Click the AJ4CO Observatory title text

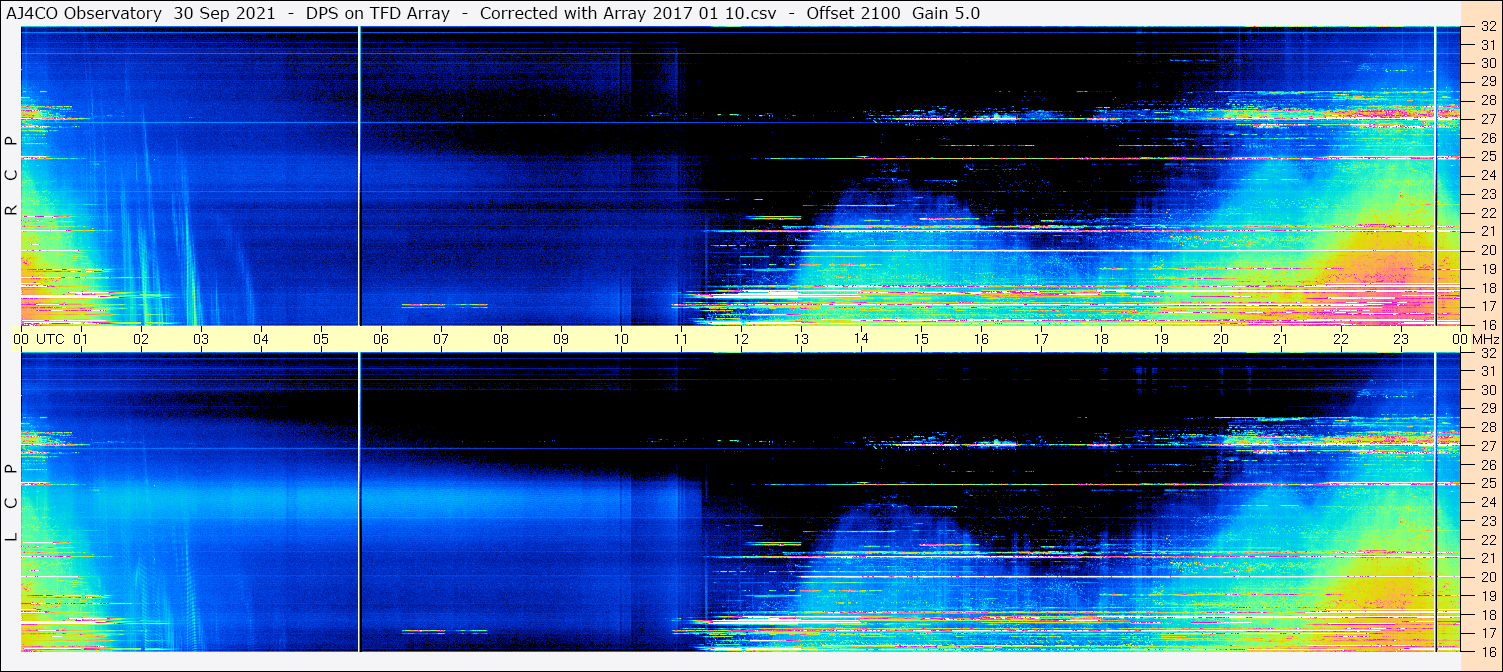pyautogui.click(x=83, y=13)
